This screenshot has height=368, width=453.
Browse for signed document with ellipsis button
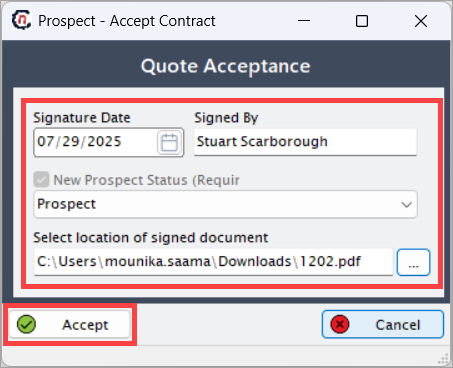click(x=413, y=262)
